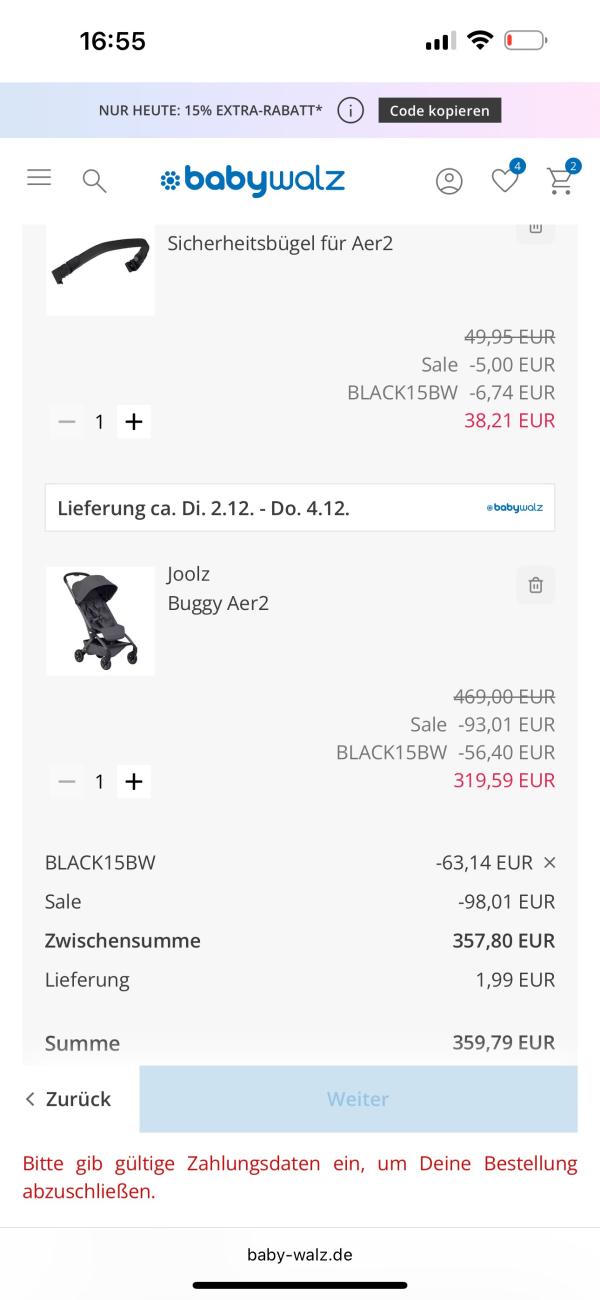600x1300 pixels.
Task: Tap the babywalz logo
Action: 252,180
